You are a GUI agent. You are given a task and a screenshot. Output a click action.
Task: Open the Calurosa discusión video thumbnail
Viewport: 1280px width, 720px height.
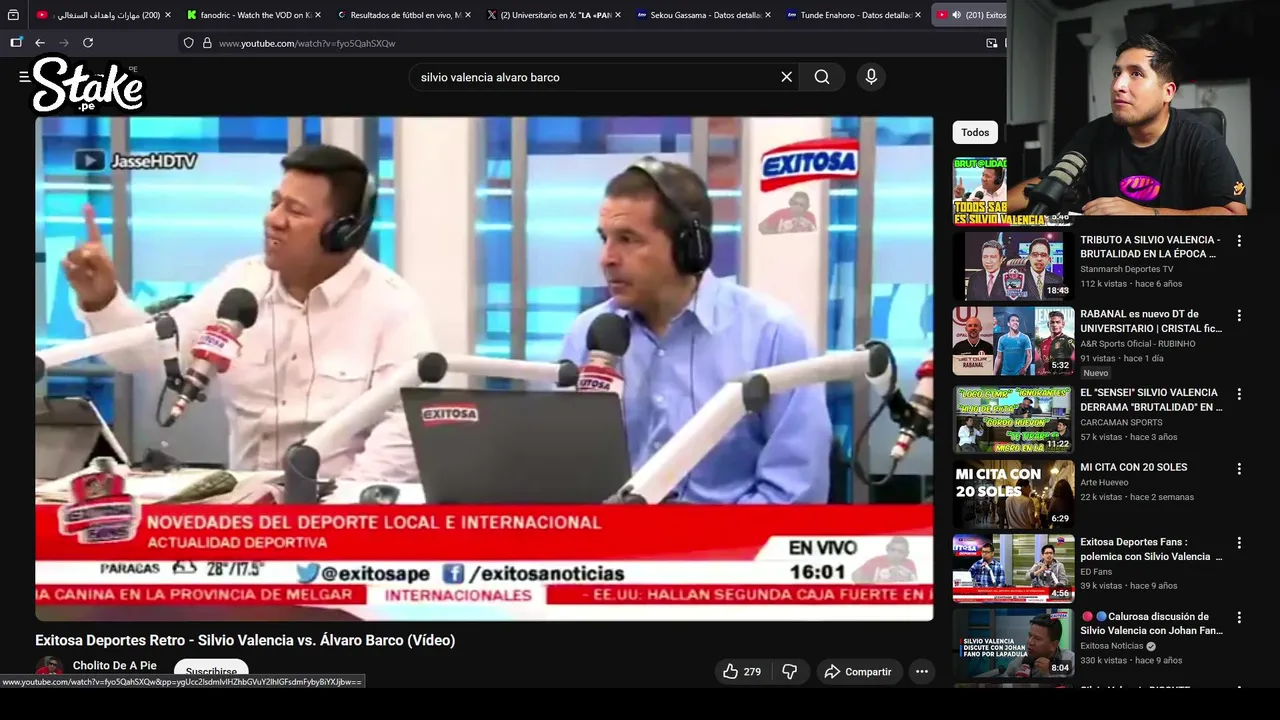tap(1013, 643)
